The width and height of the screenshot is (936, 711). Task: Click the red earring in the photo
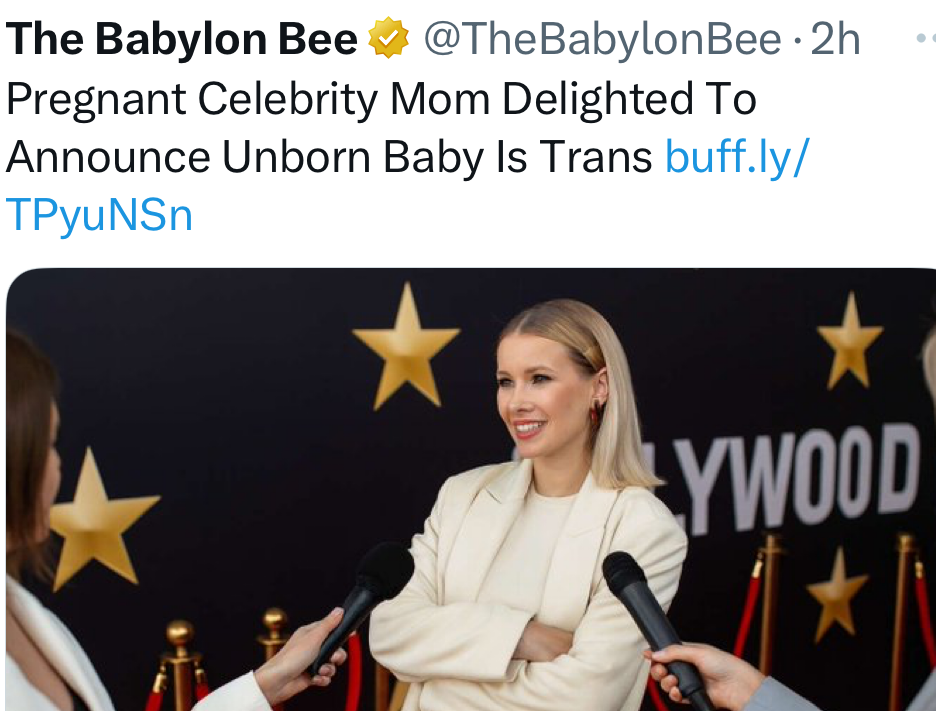click(x=596, y=412)
